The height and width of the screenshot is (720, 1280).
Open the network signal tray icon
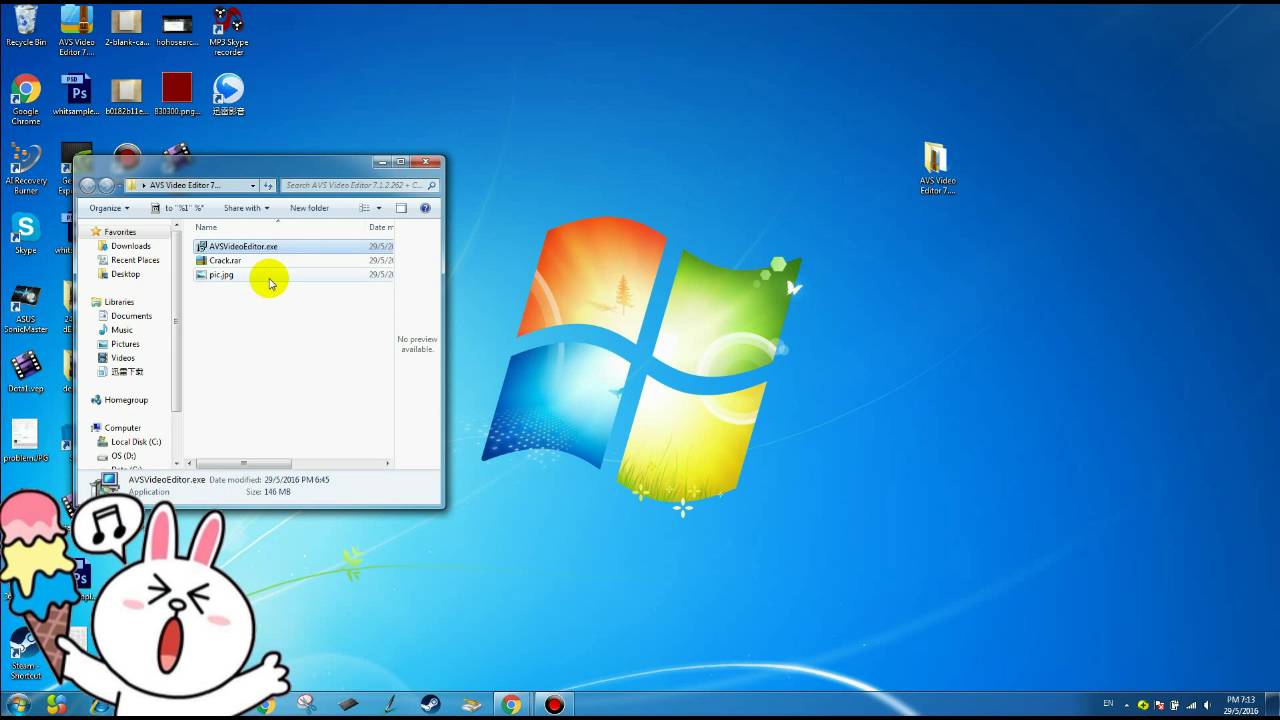click(x=1192, y=705)
